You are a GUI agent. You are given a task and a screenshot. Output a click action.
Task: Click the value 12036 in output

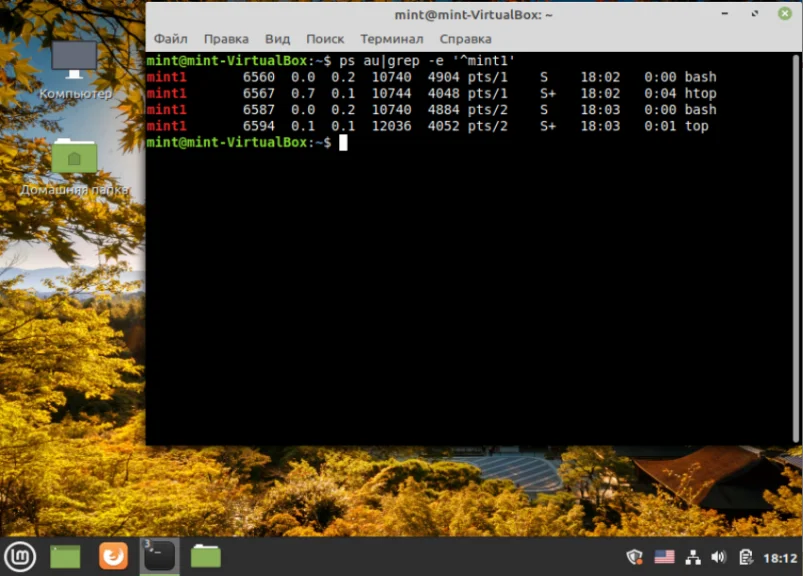point(391,126)
